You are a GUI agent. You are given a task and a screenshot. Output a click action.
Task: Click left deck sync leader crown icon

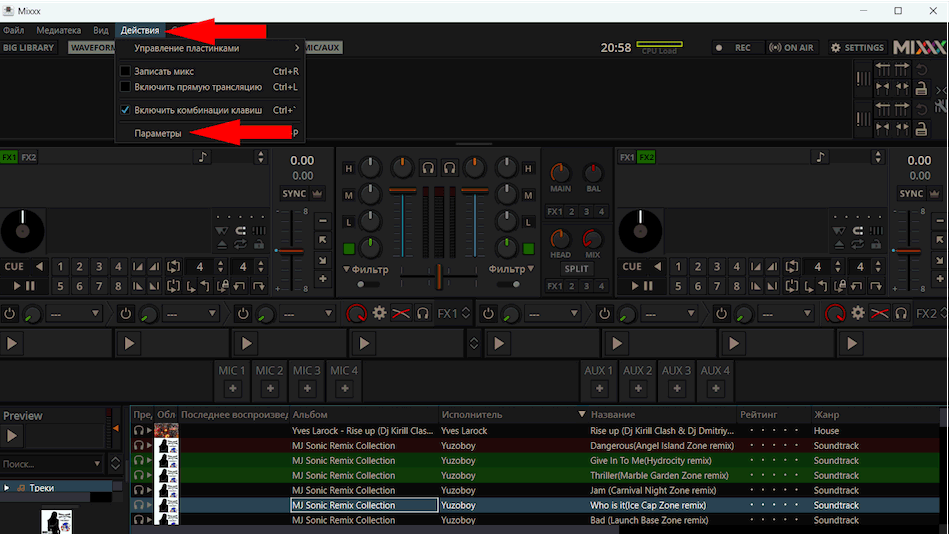pyautogui.click(x=317, y=193)
